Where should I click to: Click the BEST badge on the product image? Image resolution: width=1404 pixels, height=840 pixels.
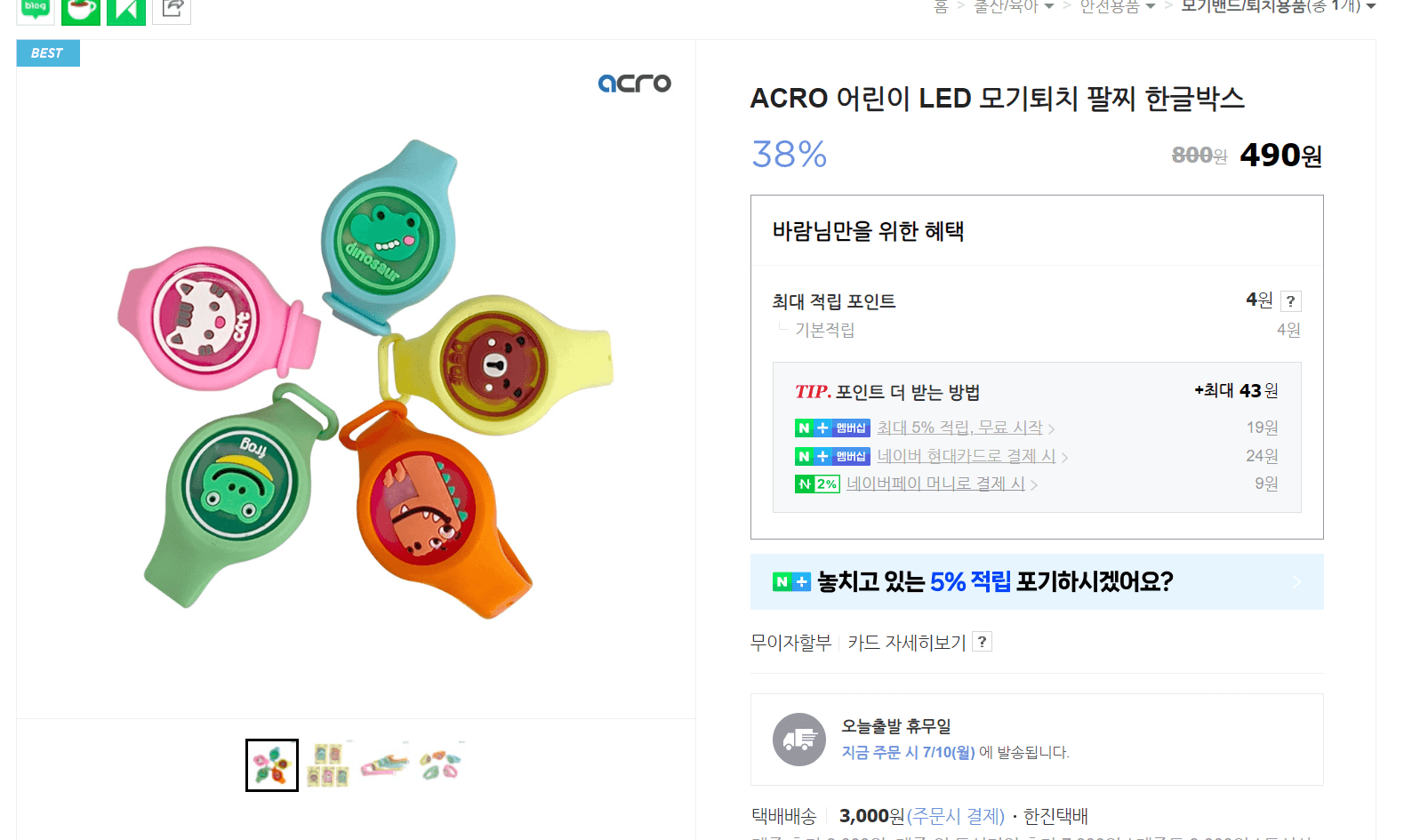tap(47, 52)
